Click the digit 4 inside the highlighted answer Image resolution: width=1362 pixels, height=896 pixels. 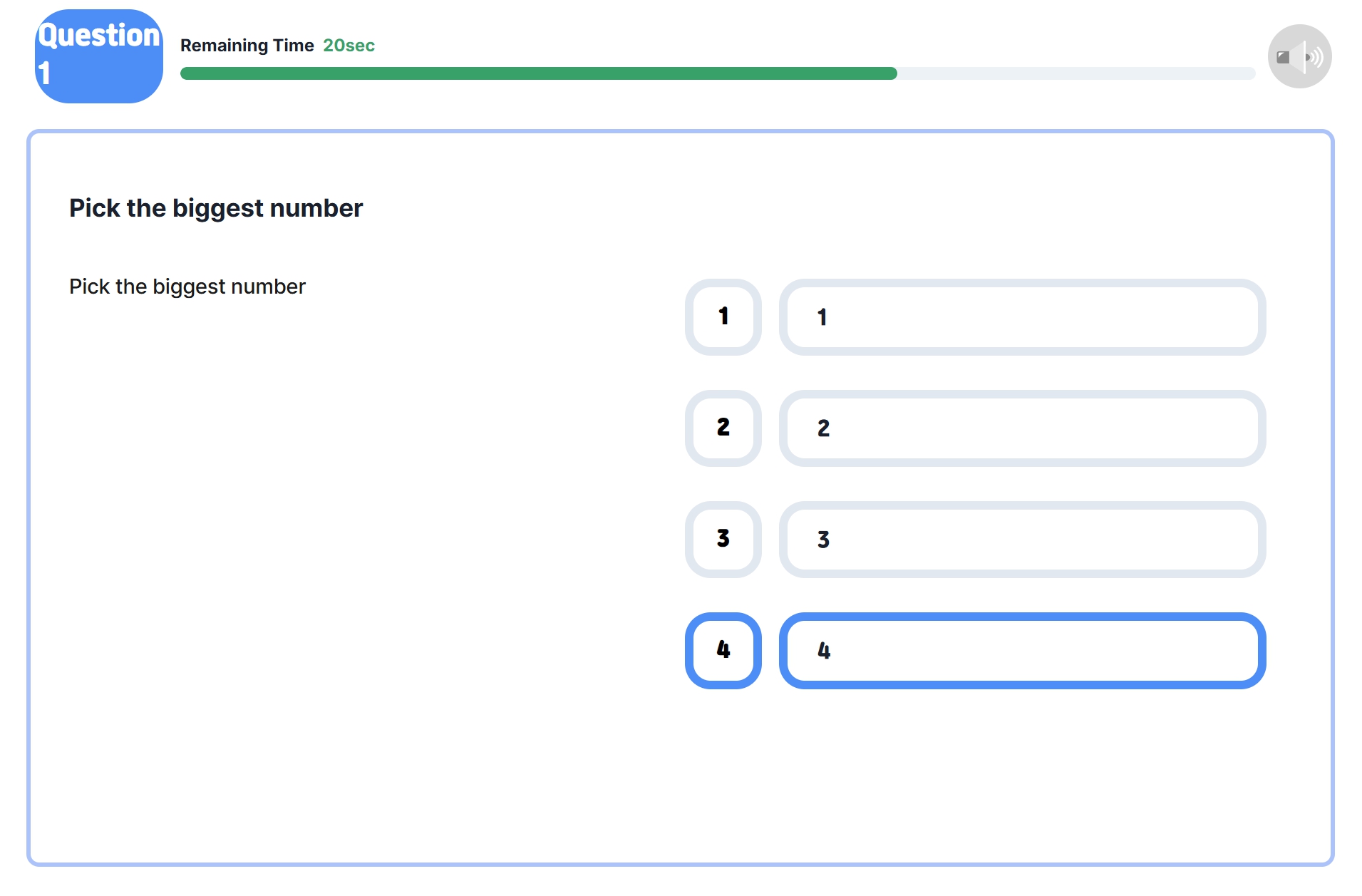pyautogui.click(x=824, y=651)
